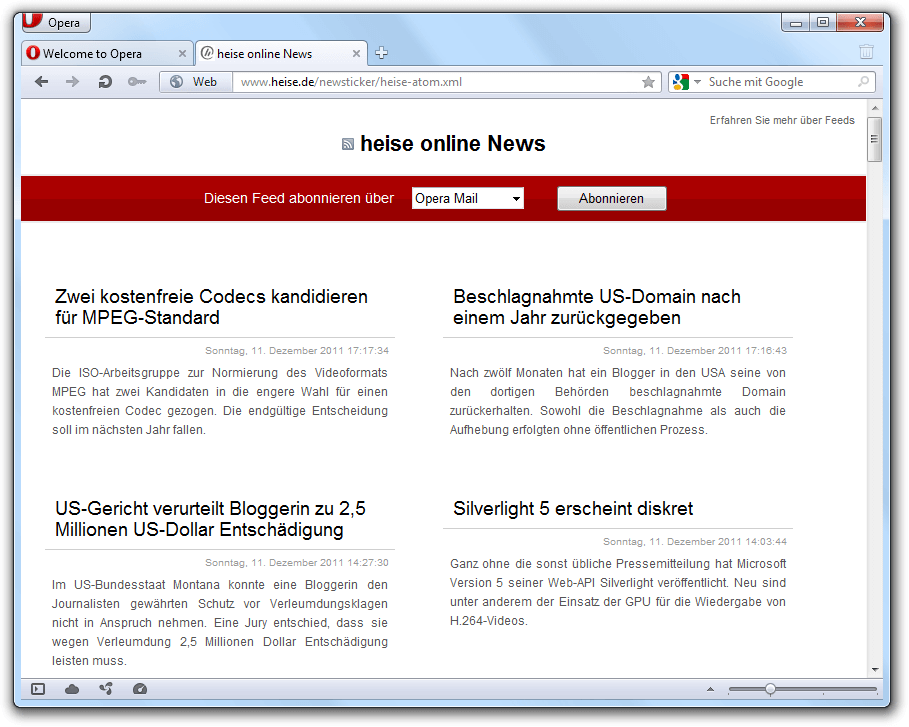The height and width of the screenshot is (727, 909).
Task: Click the Web site info badge
Action: 196,82
